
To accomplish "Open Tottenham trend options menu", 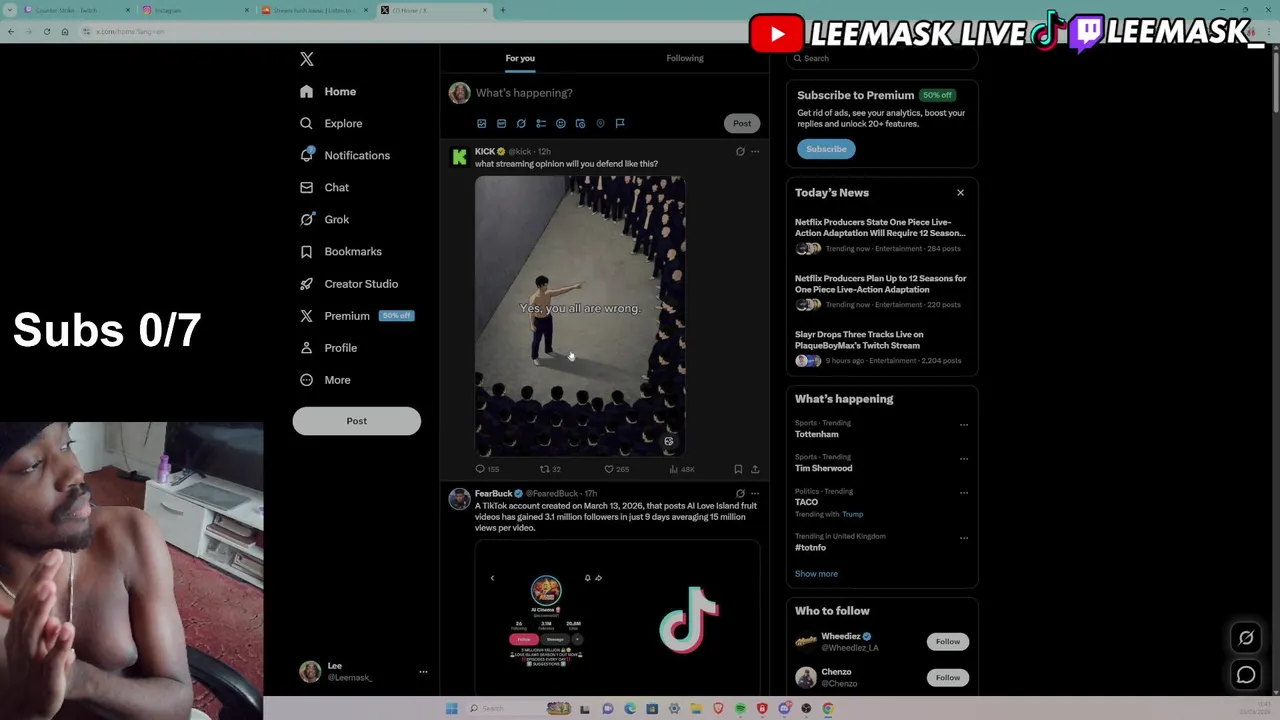I will click(964, 425).
